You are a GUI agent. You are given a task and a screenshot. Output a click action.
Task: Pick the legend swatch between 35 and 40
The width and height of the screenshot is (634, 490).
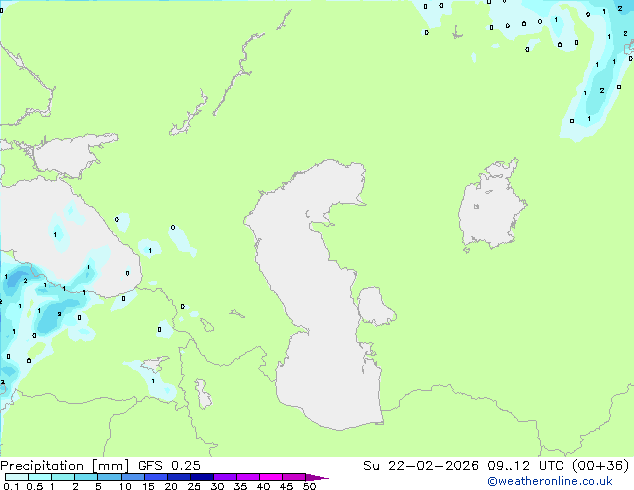(x=247, y=477)
